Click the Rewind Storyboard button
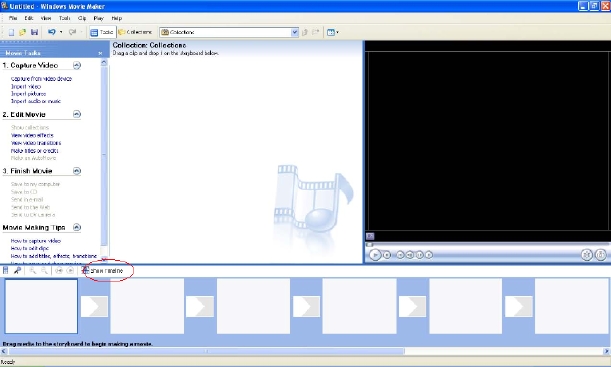The image size is (611, 367). [x=58, y=270]
